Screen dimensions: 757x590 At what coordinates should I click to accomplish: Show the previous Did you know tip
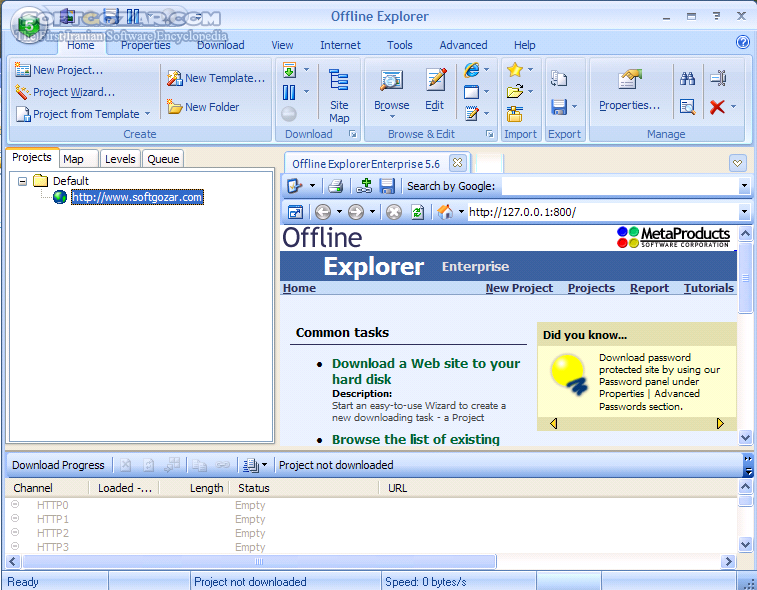click(x=554, y=423)
